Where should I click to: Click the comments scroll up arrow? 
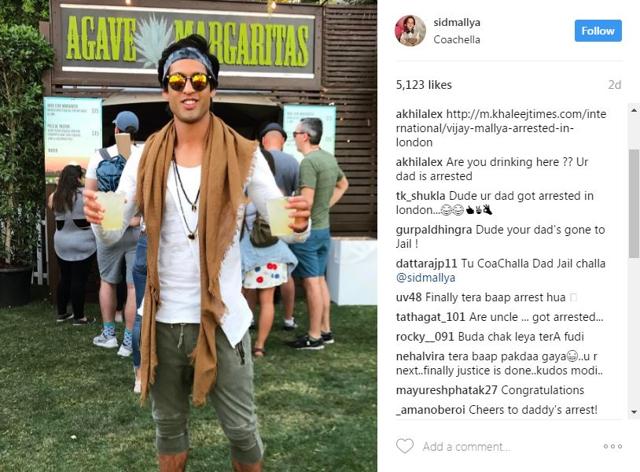tap(634, 110)
